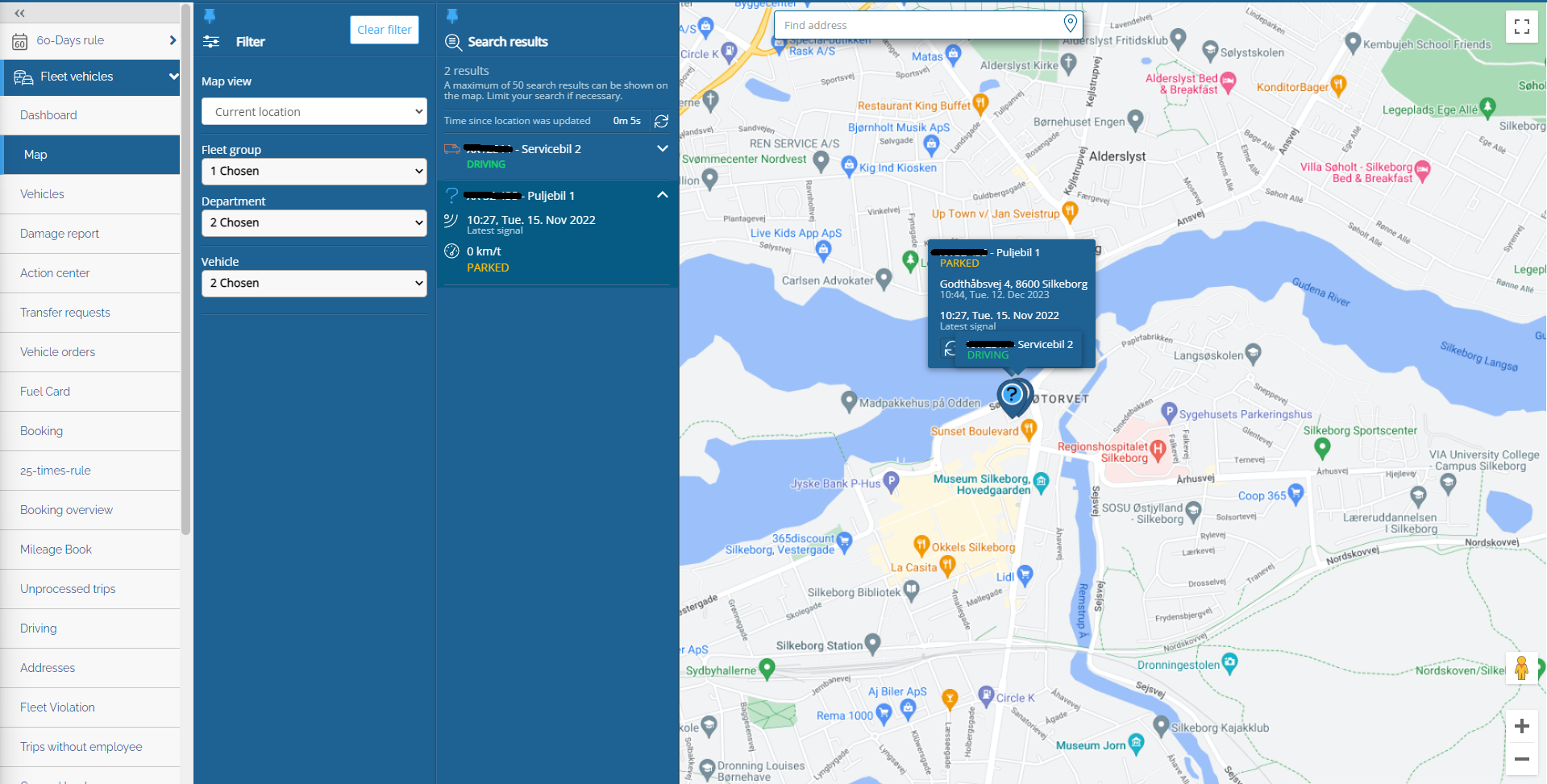Open Fleet Violation
This screenshot has height=784, width=1547.
90,707
